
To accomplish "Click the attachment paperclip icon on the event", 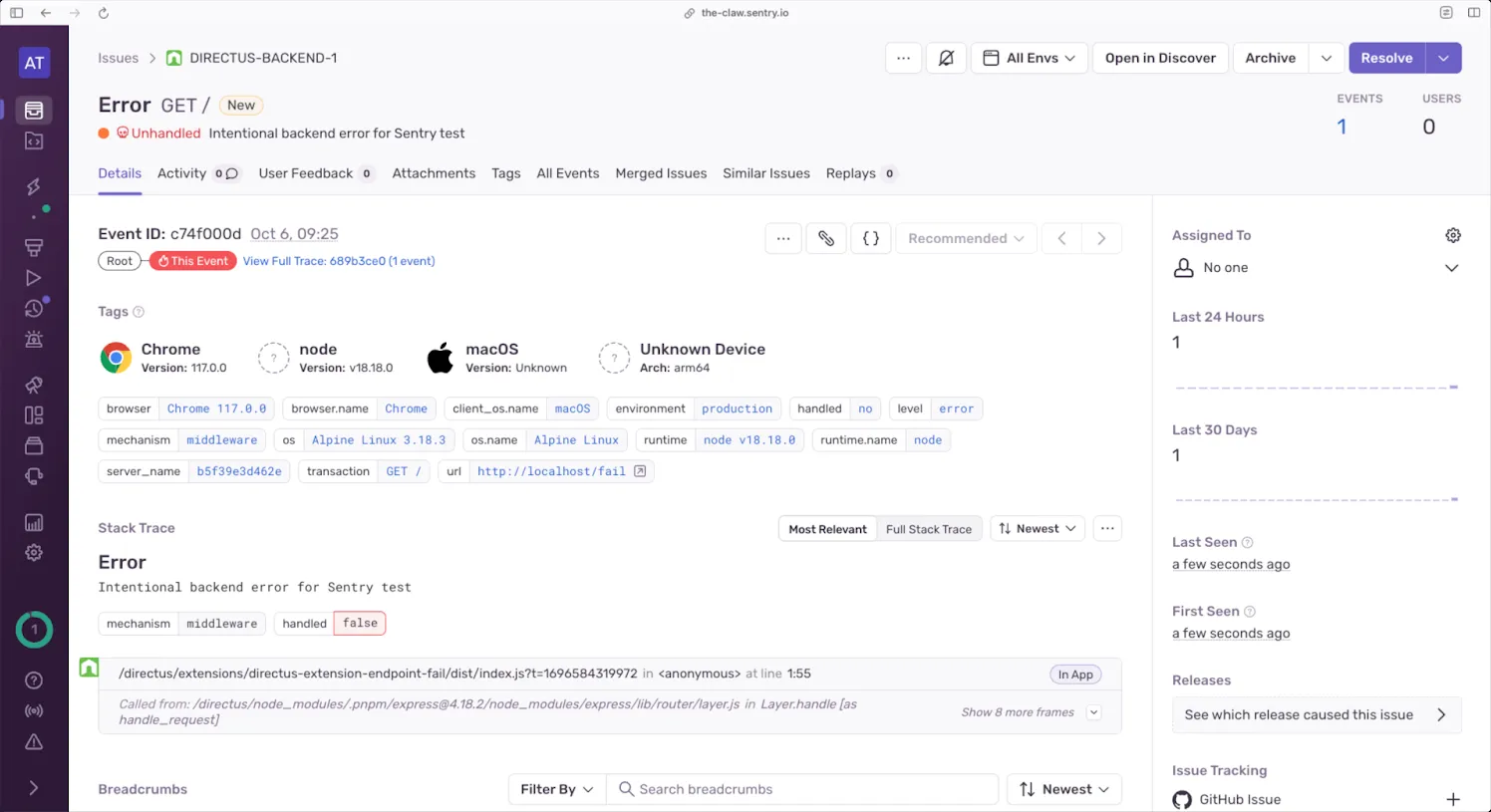I will coord(826,238).
